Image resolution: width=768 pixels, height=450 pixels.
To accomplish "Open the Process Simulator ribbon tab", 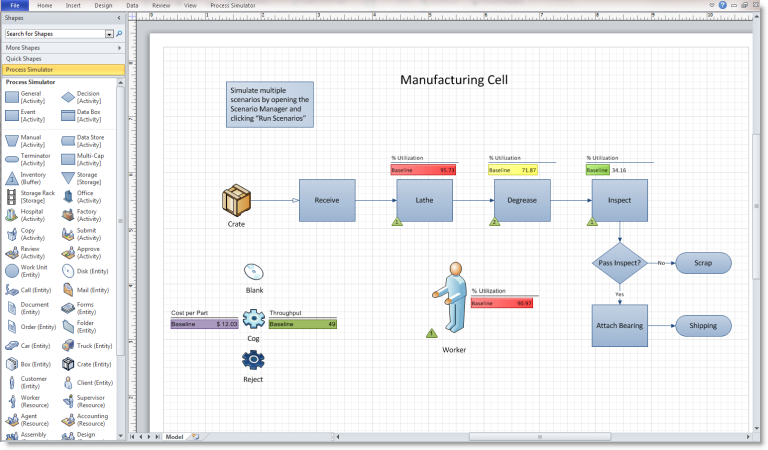I will click(233, 5).
